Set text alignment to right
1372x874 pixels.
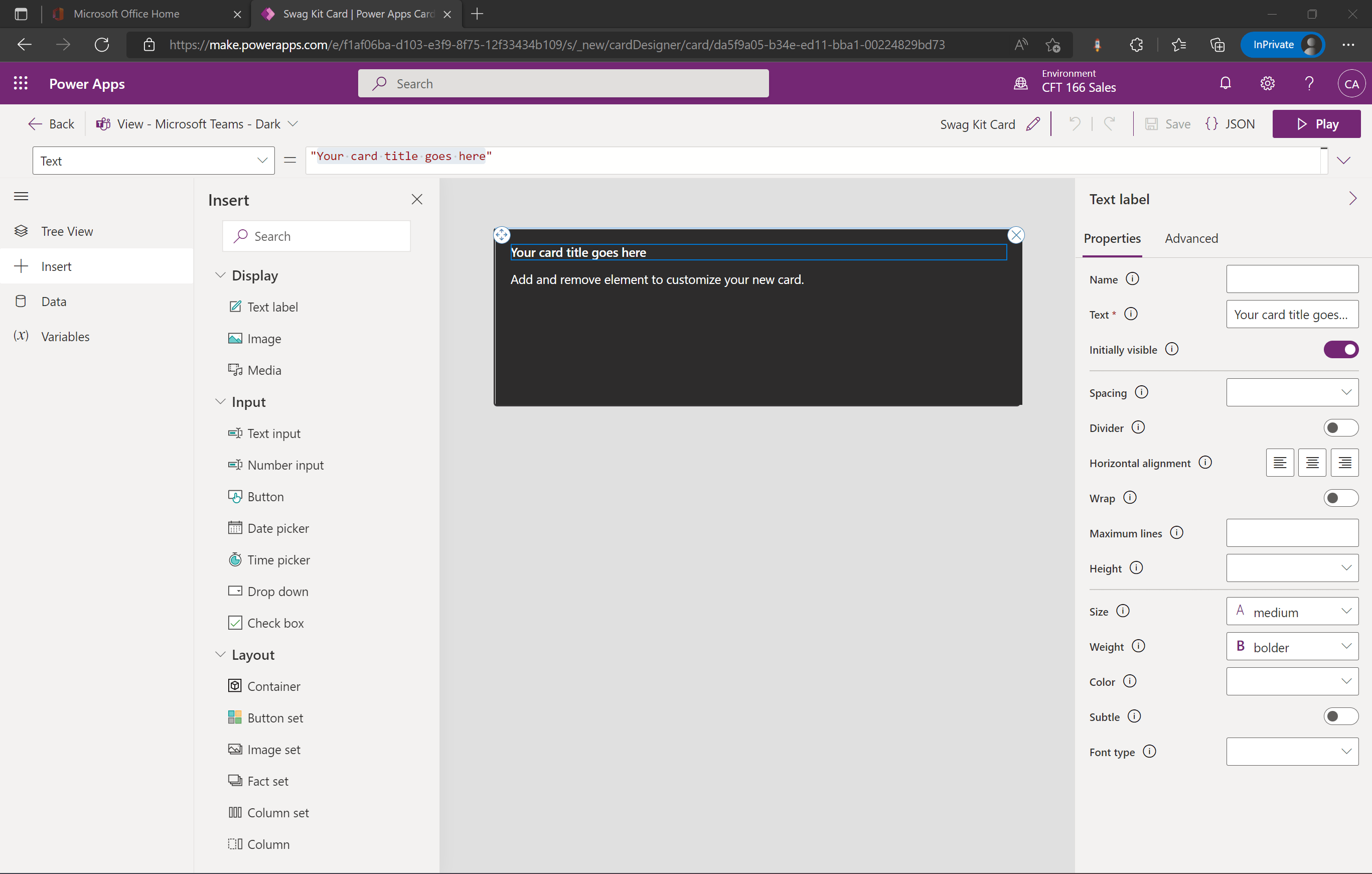(x=1344, y=463)
